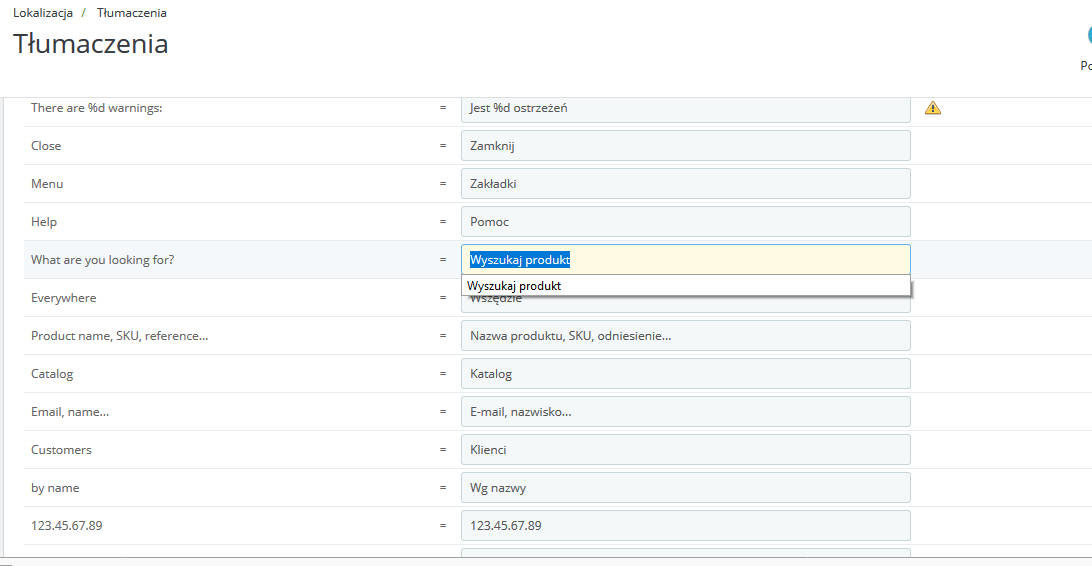Click the 'Product name, SKU, reference...' label

click(x=119, y=336)
